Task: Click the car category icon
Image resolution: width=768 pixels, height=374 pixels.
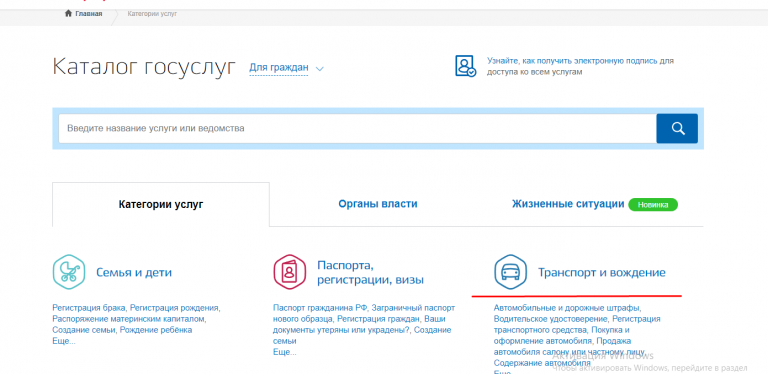Action: (x=510, y=272)
